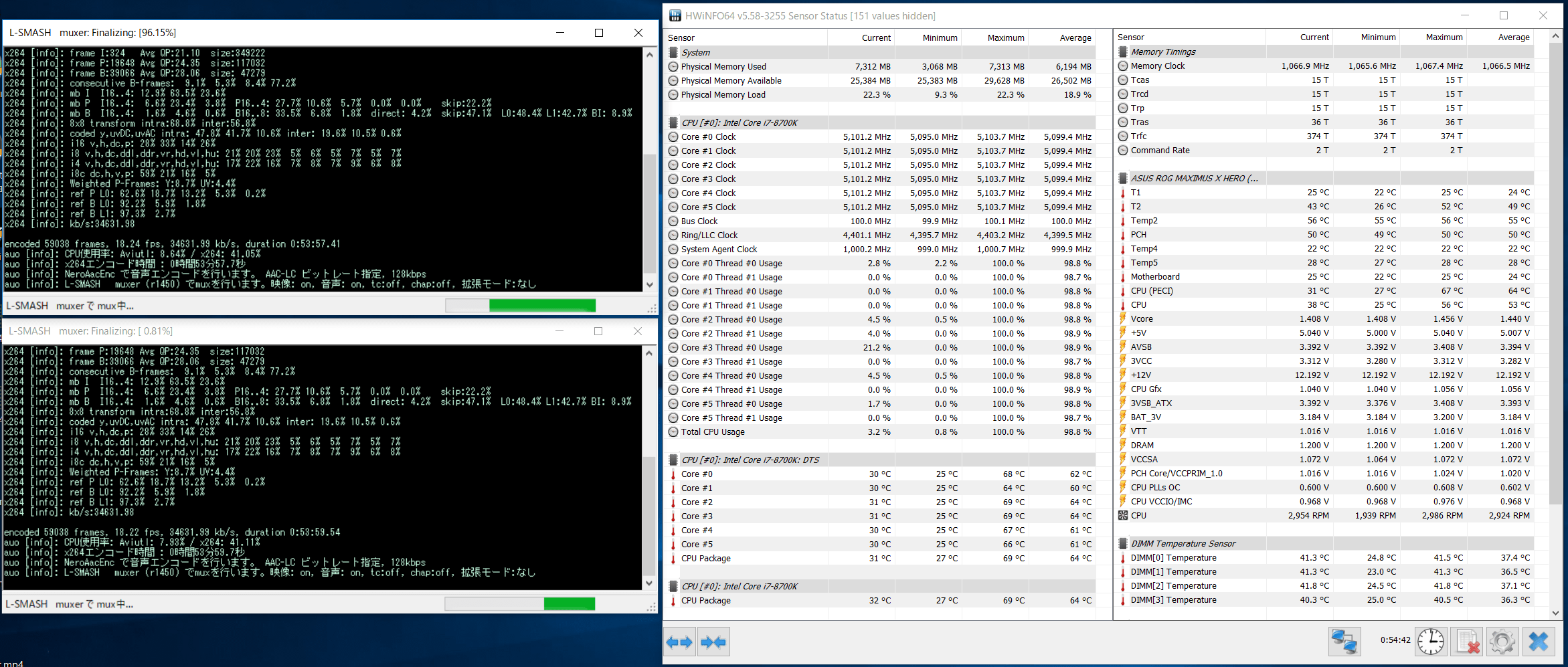Click scroll-down arrow in HWiNFO right scrollbar
The image size is (1568, 667).
(1555, 612)
